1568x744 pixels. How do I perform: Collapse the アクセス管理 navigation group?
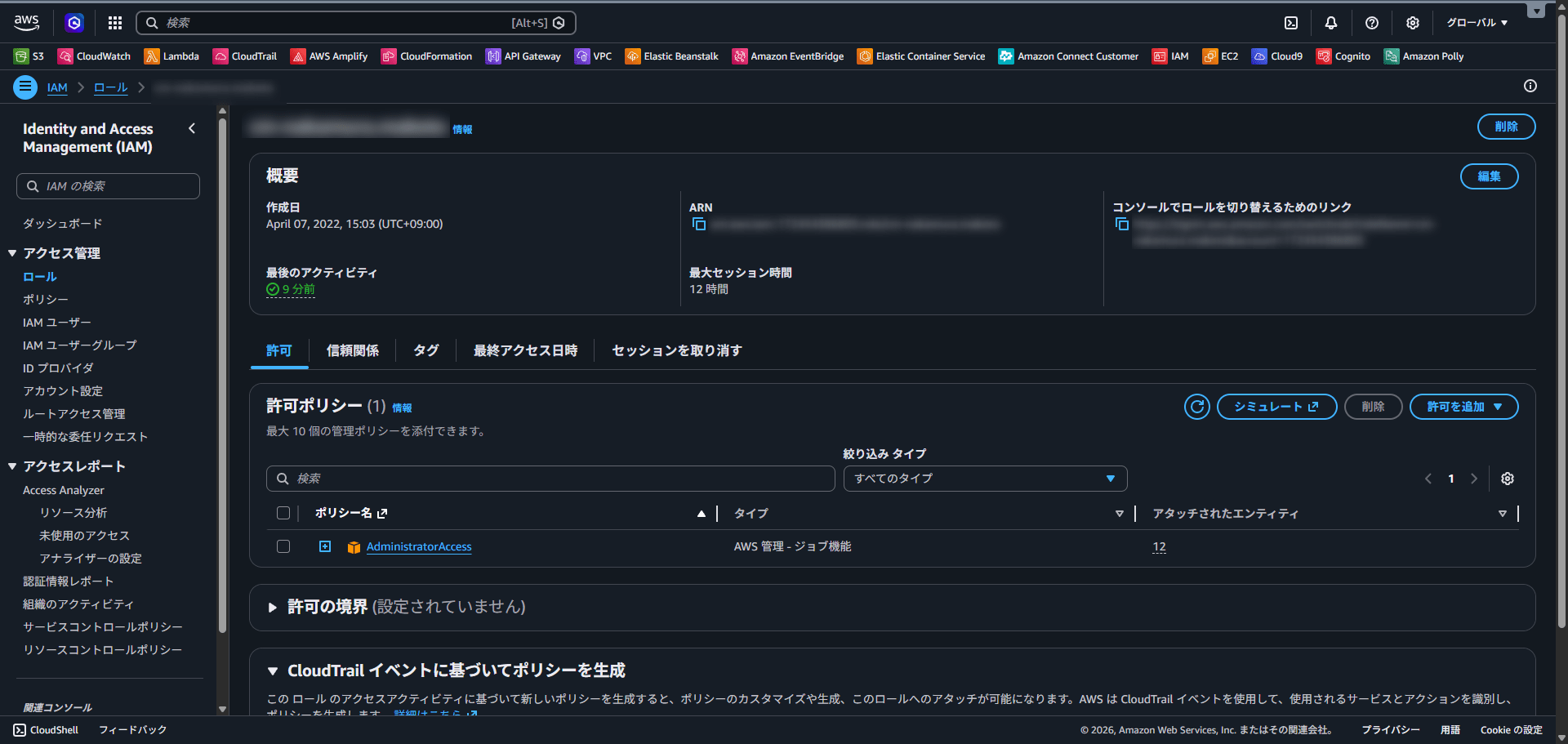(x=12, y=253)
